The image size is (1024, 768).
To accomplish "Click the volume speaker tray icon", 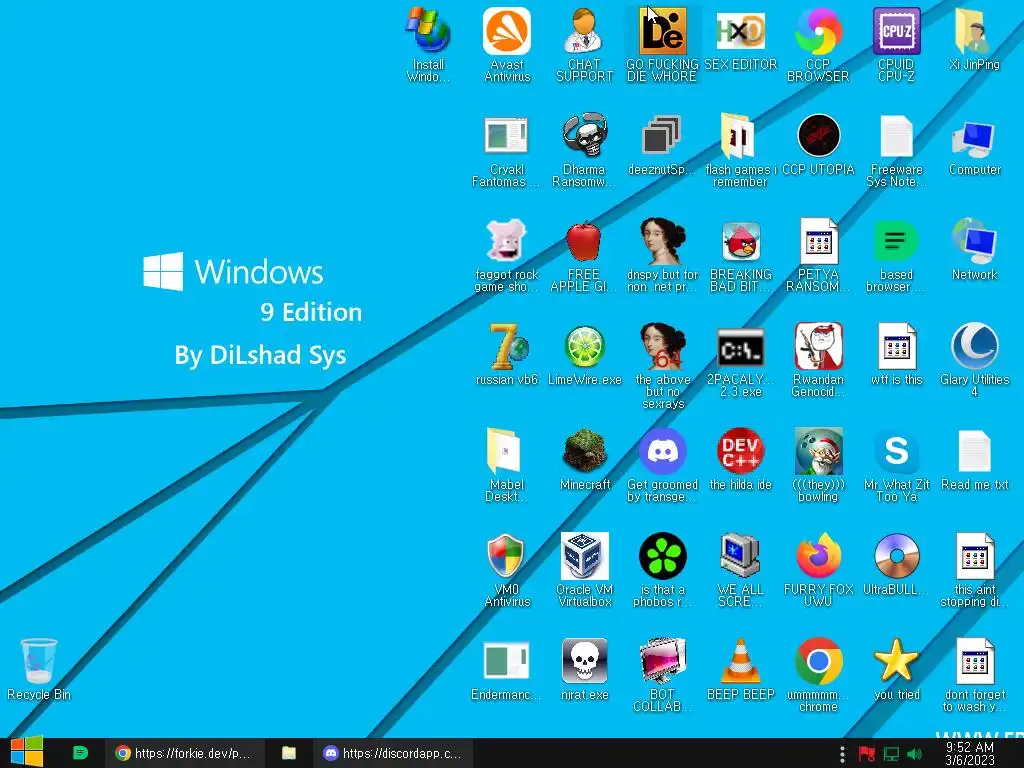I will (x=914, y=754).
